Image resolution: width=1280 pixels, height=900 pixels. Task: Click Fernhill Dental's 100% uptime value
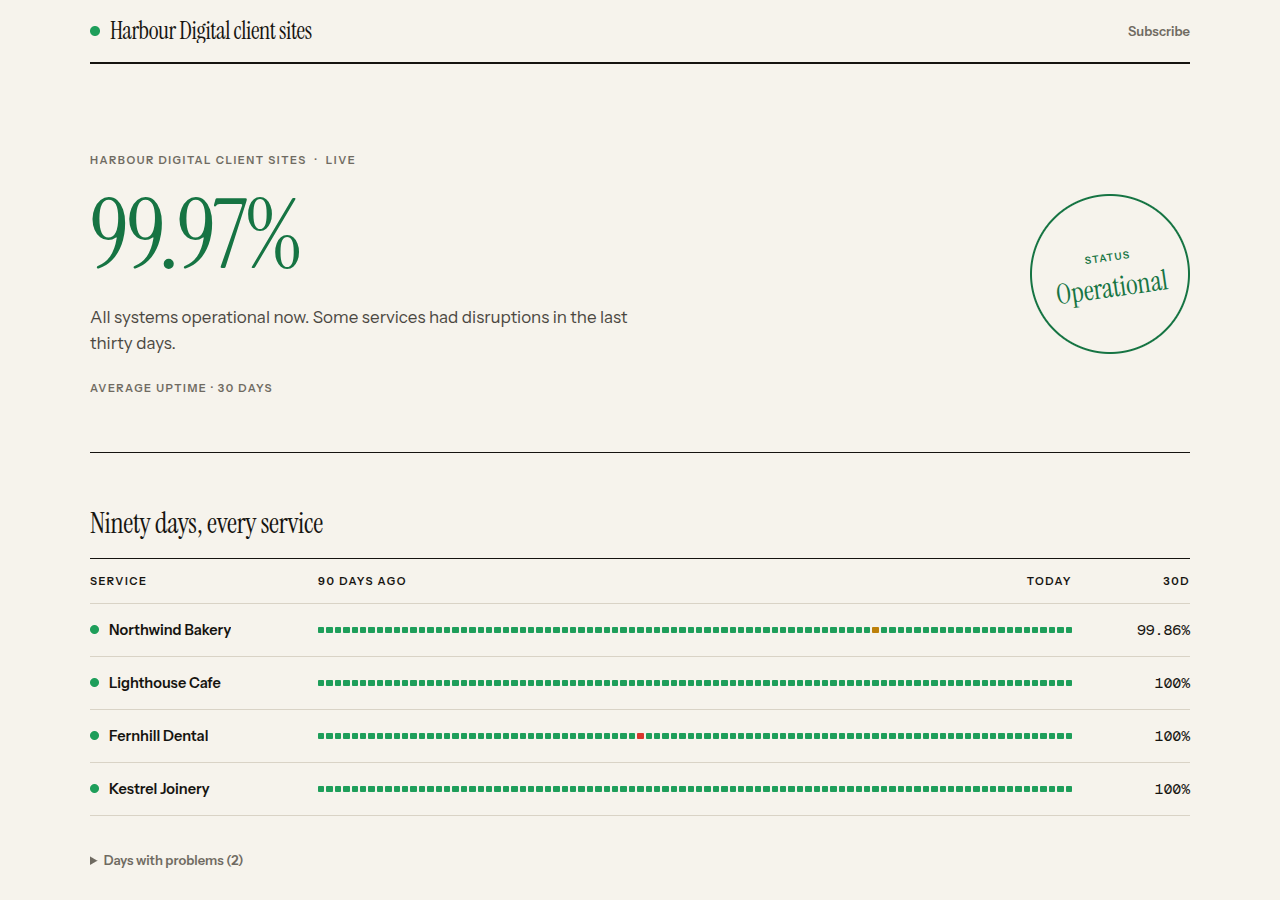click(x=1172, y=736)
